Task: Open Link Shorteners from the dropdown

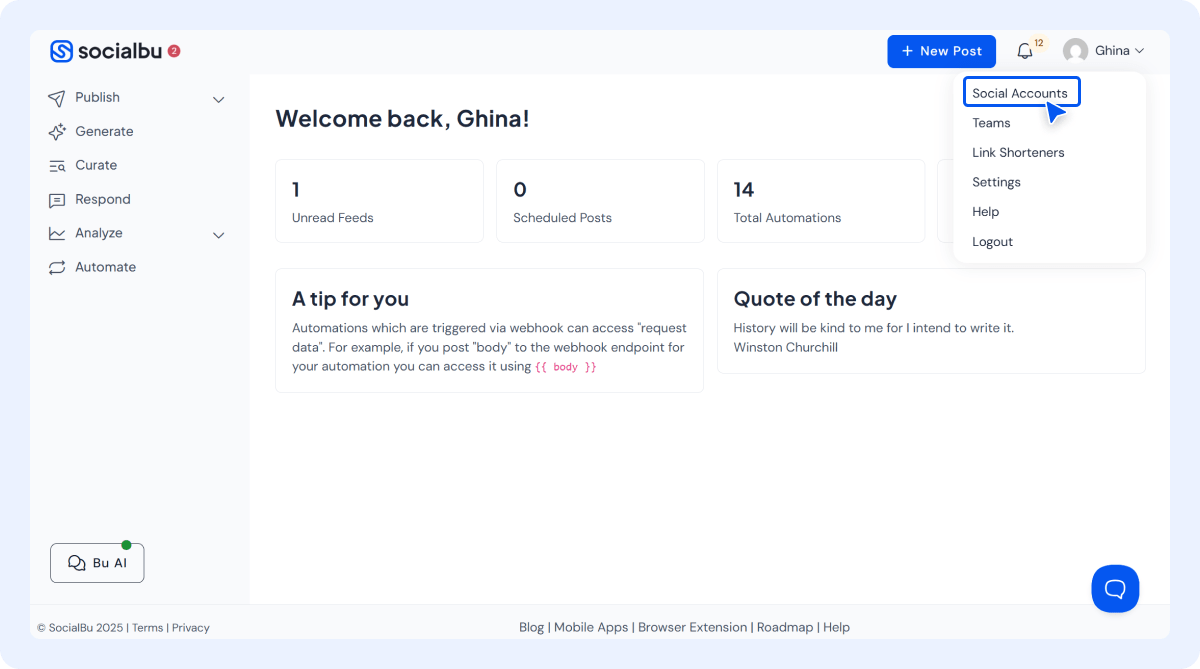Action: 1018,153
